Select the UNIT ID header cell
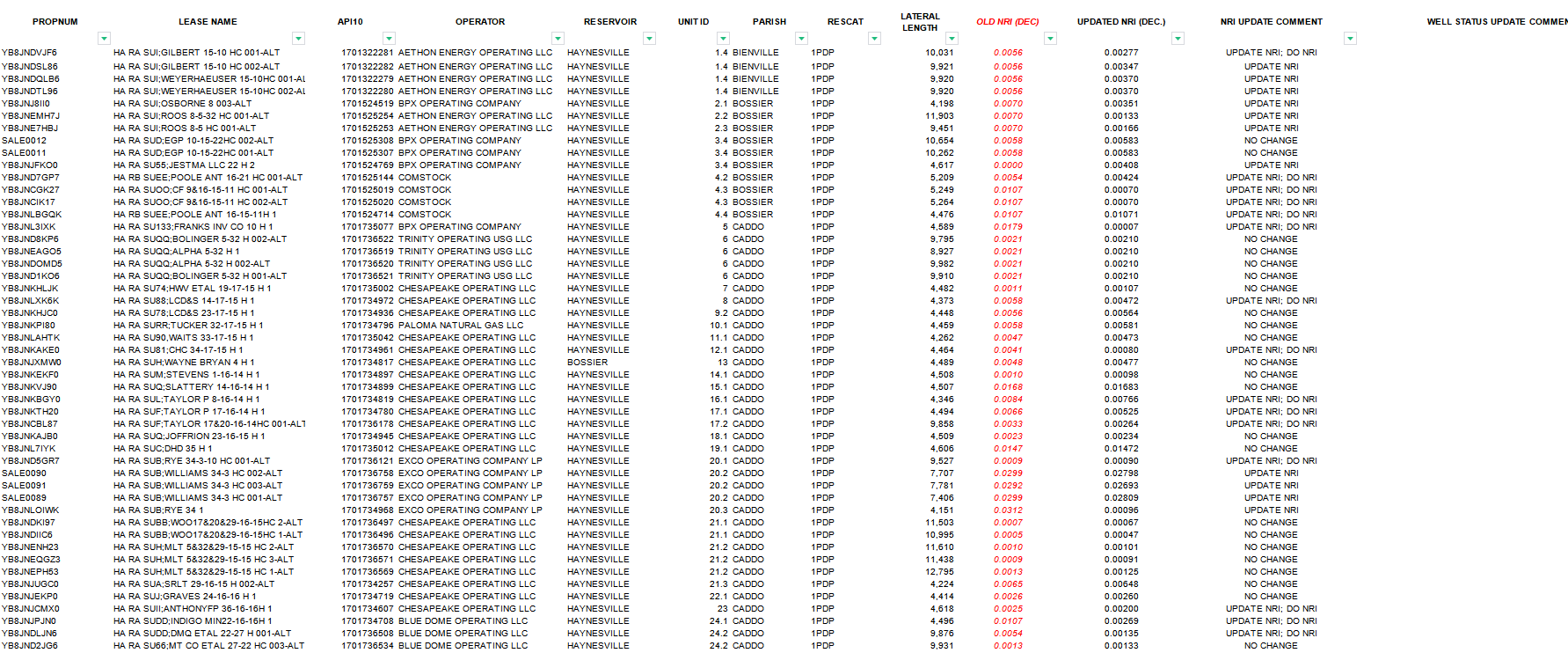This screenshot has height=653, width=1568. pyautogui.click(x=693, y=22)
